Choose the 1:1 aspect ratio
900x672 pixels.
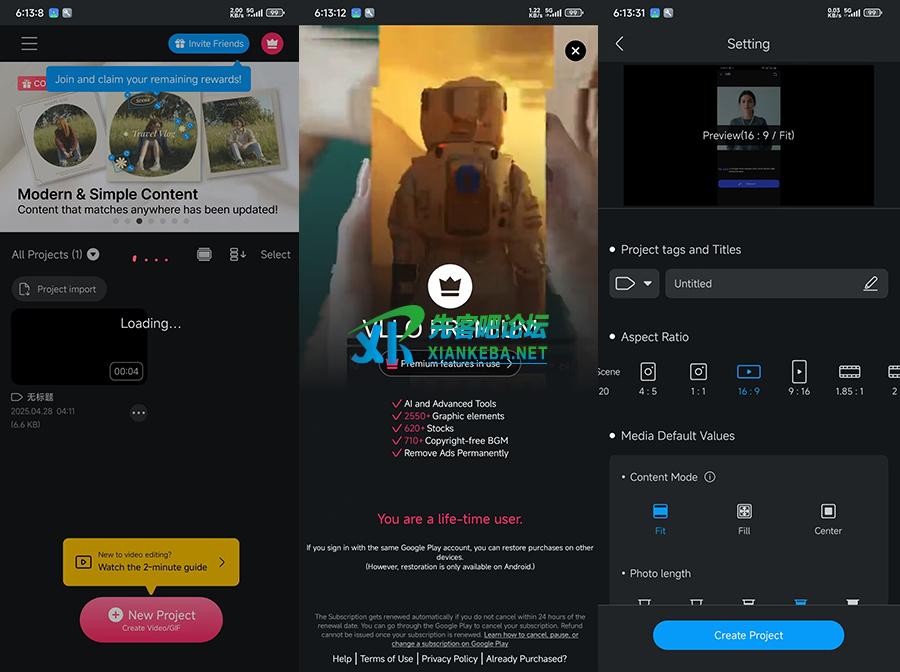698,378
